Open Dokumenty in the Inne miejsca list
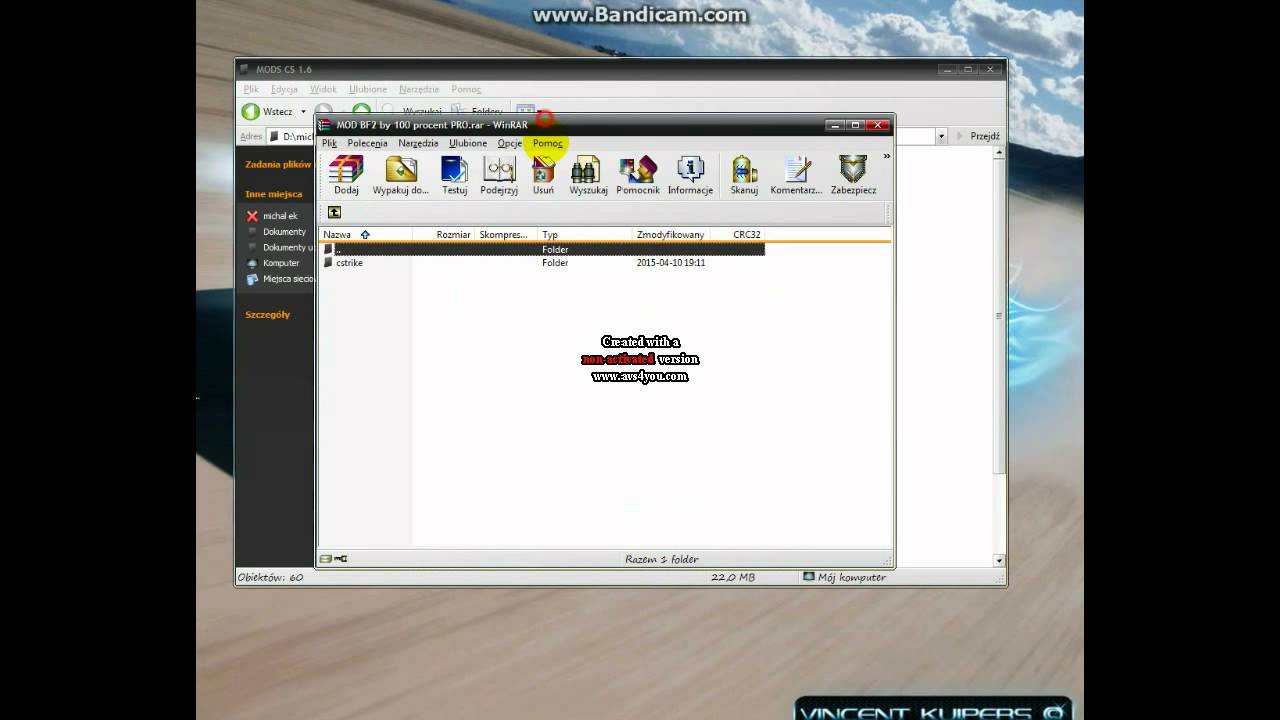This screenshot has height=720, width=1280. pyautogui.click(x=277, y=232)
